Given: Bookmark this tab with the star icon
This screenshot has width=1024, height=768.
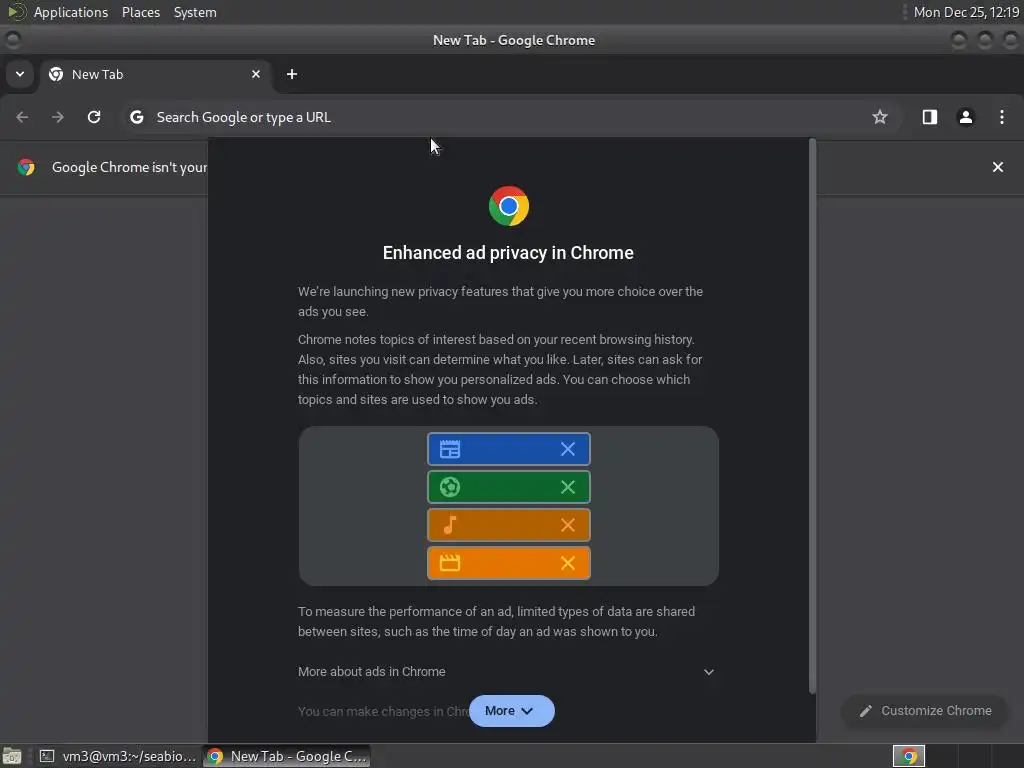Looking at the screenshot, I should point(880,117).
